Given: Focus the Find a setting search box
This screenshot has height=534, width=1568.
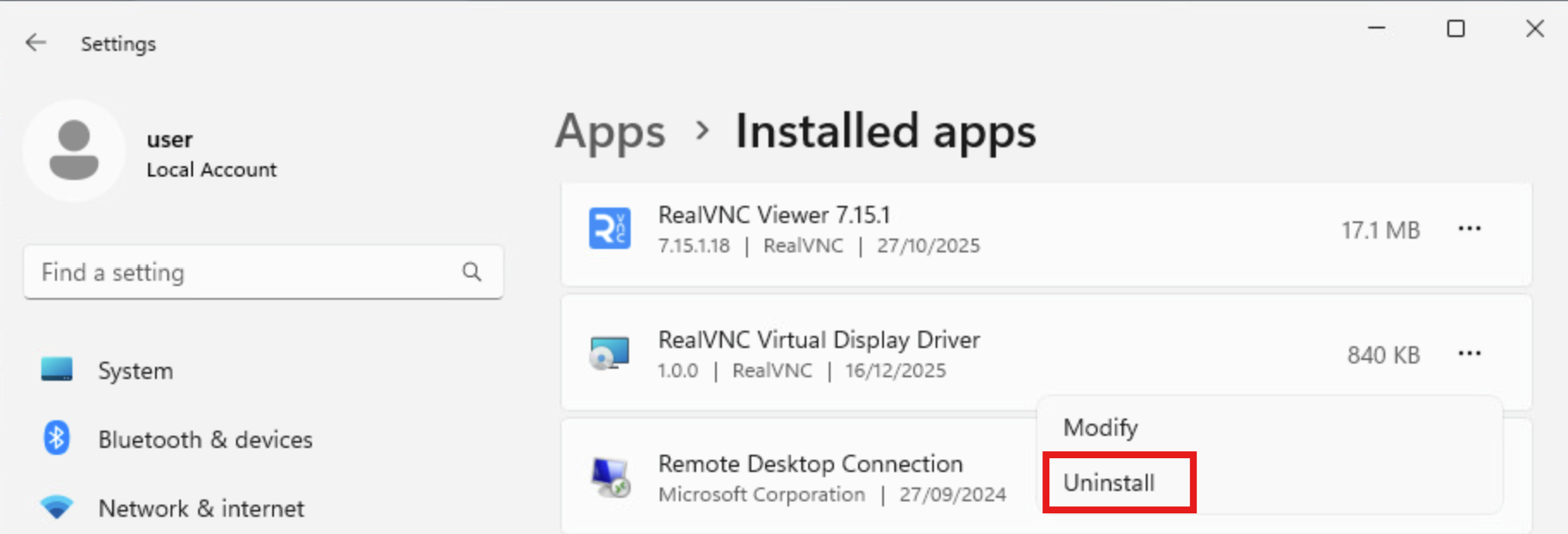Looking at the screenshot, I should tap(246, 272).
